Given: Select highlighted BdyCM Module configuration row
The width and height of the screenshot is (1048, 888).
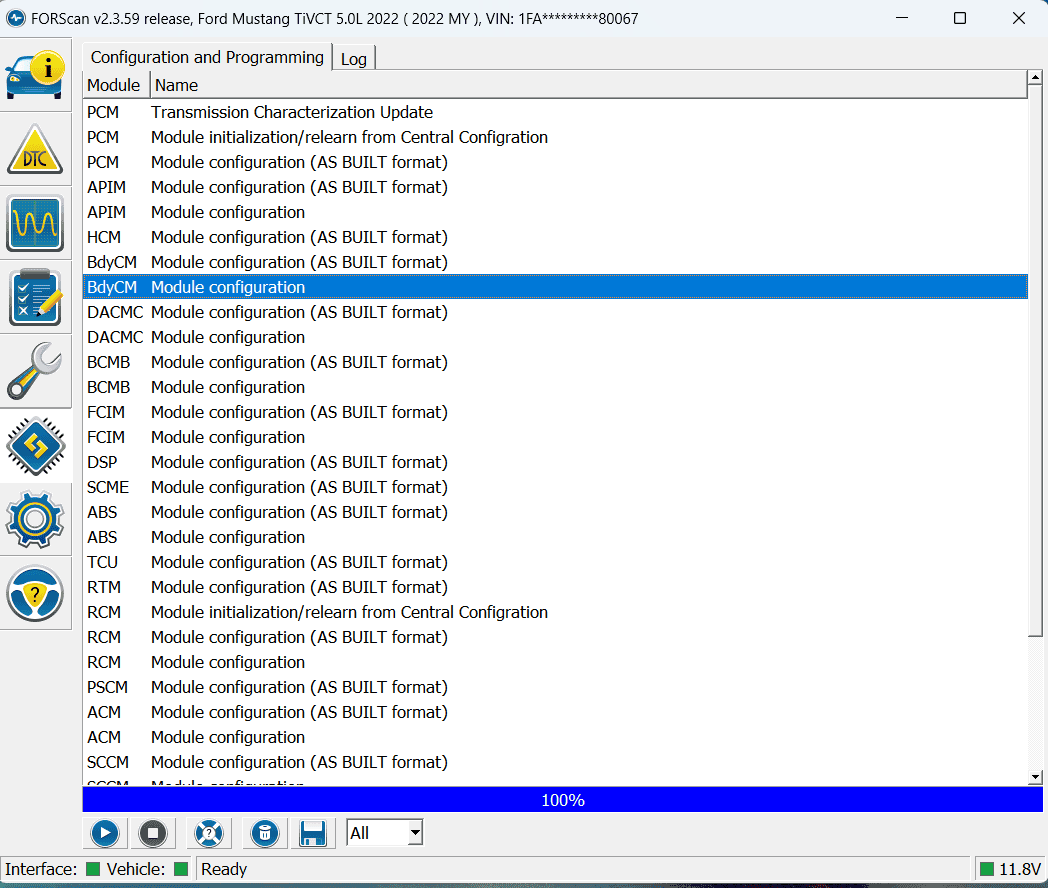Looking at the screenshot, I should tap(555, 287).
